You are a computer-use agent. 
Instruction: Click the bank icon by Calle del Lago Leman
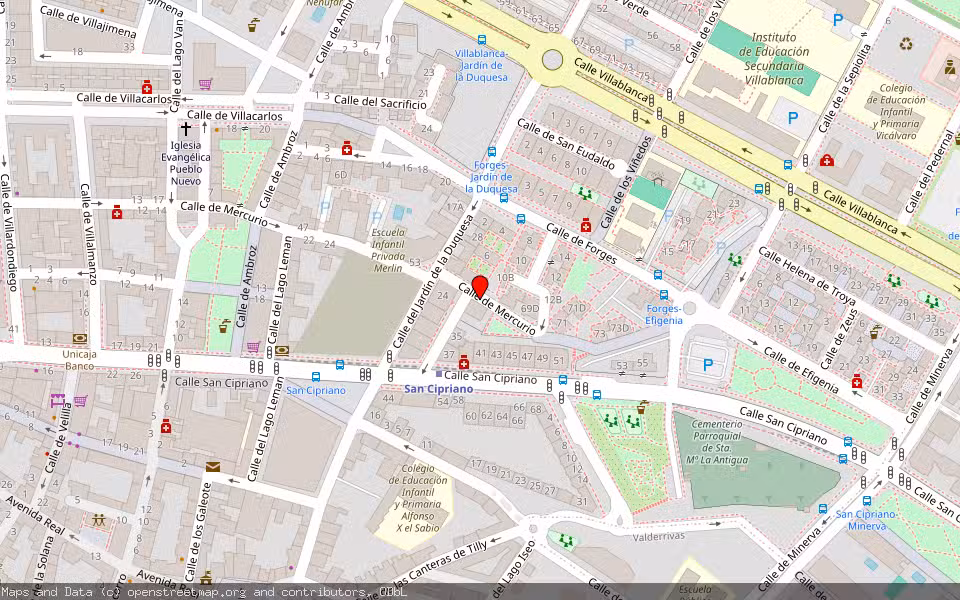282,351
